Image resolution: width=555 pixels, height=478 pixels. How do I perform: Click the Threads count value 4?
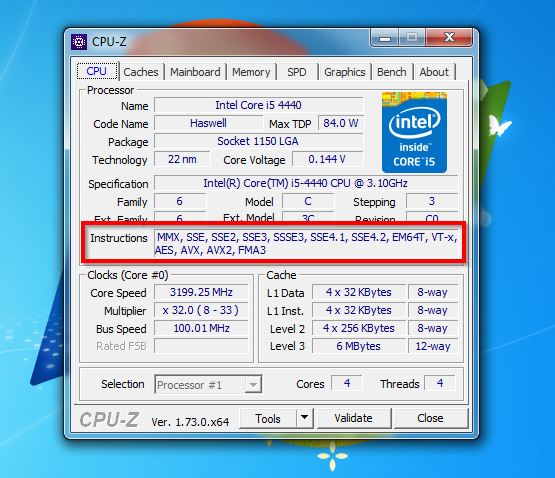pos(440,383)
